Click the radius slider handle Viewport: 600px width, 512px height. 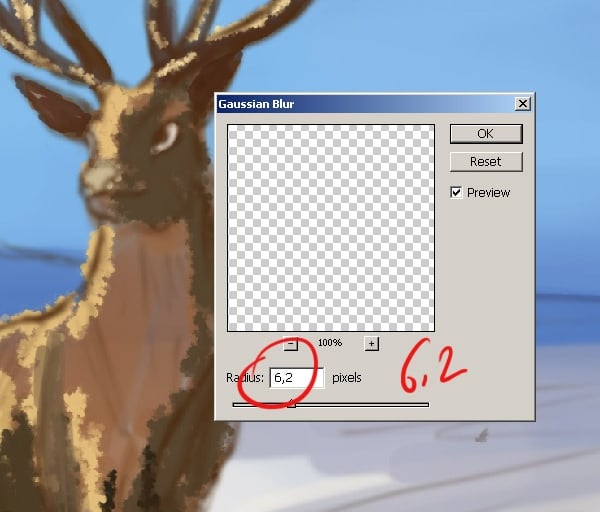coord(292,403)
